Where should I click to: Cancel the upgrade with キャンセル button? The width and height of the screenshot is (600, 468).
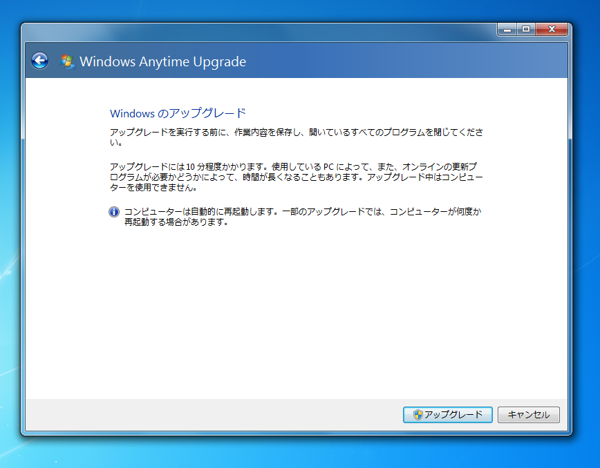528,414
